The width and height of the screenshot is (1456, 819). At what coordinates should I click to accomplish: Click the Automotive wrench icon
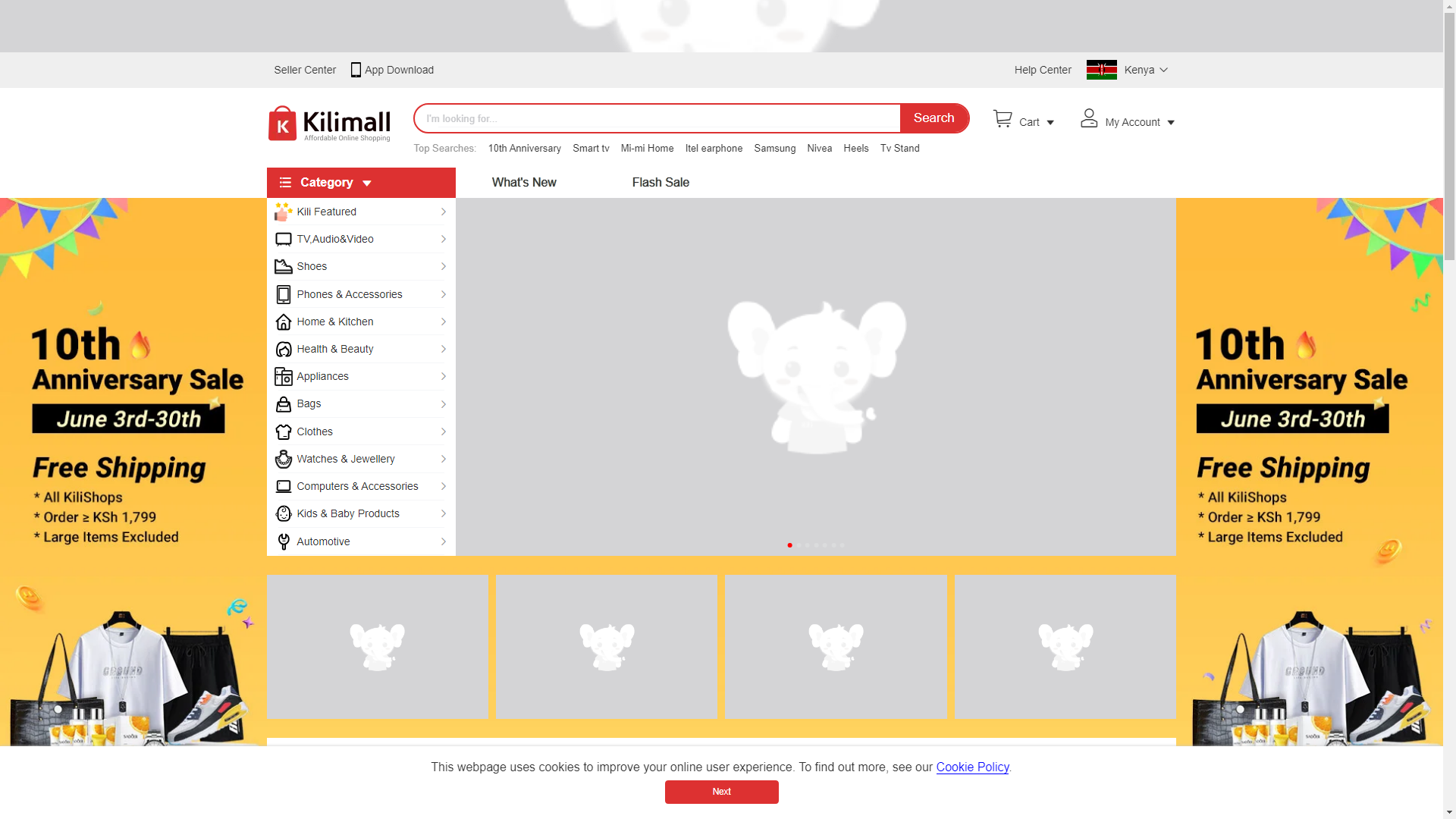click(x=284, y=541)
